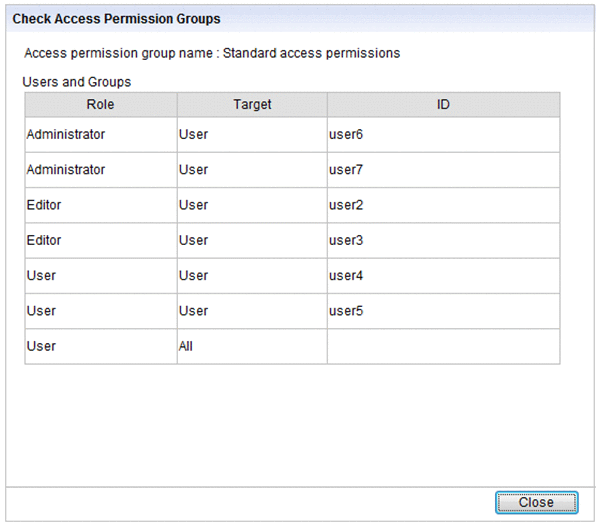
Task: Click the empty ID cell in the All row
Action: point(443,346)
